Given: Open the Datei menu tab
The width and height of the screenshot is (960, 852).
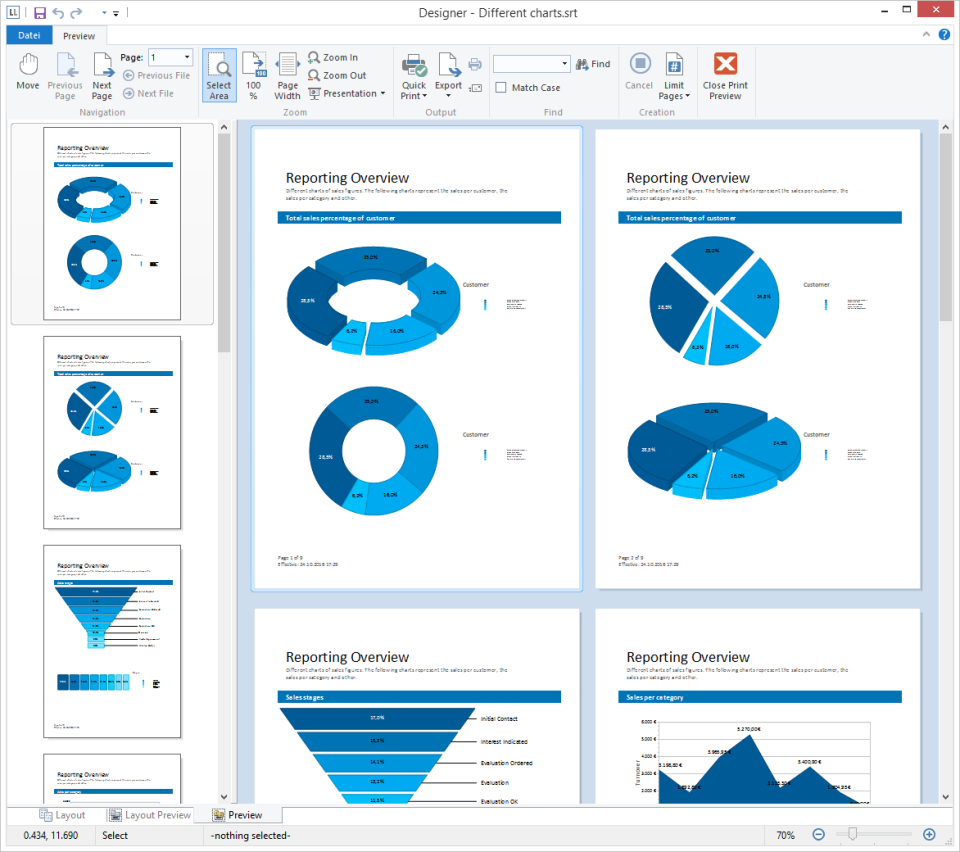Looking at the screenshot, I should click(x=29, y=36).
